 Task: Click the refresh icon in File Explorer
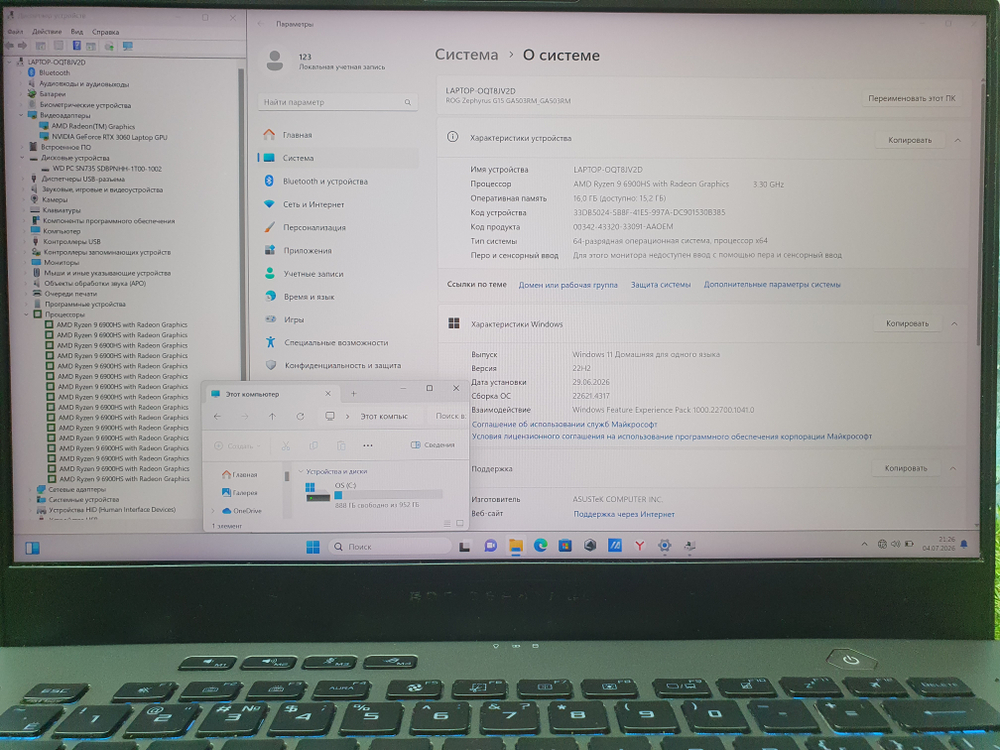pos(300,416)
